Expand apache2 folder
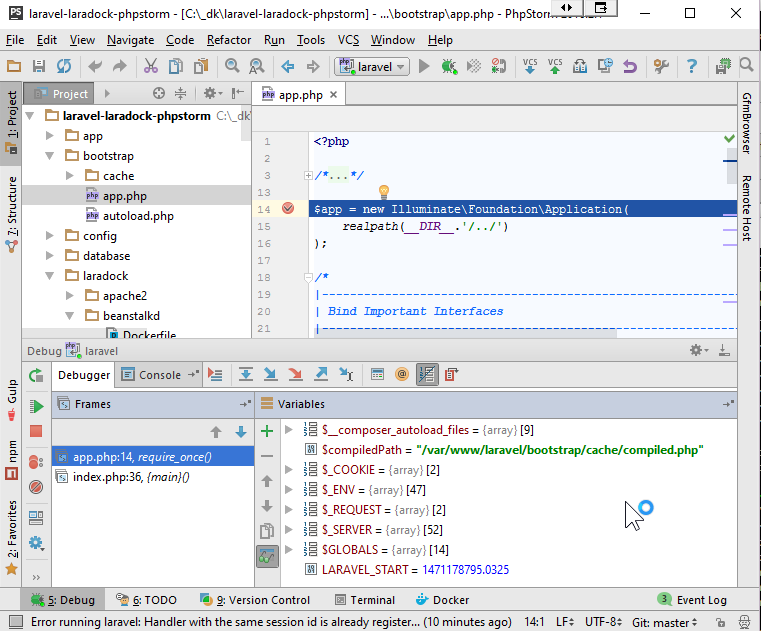The height and width of the screenshot is (631, 761). [x=69, y=296]
